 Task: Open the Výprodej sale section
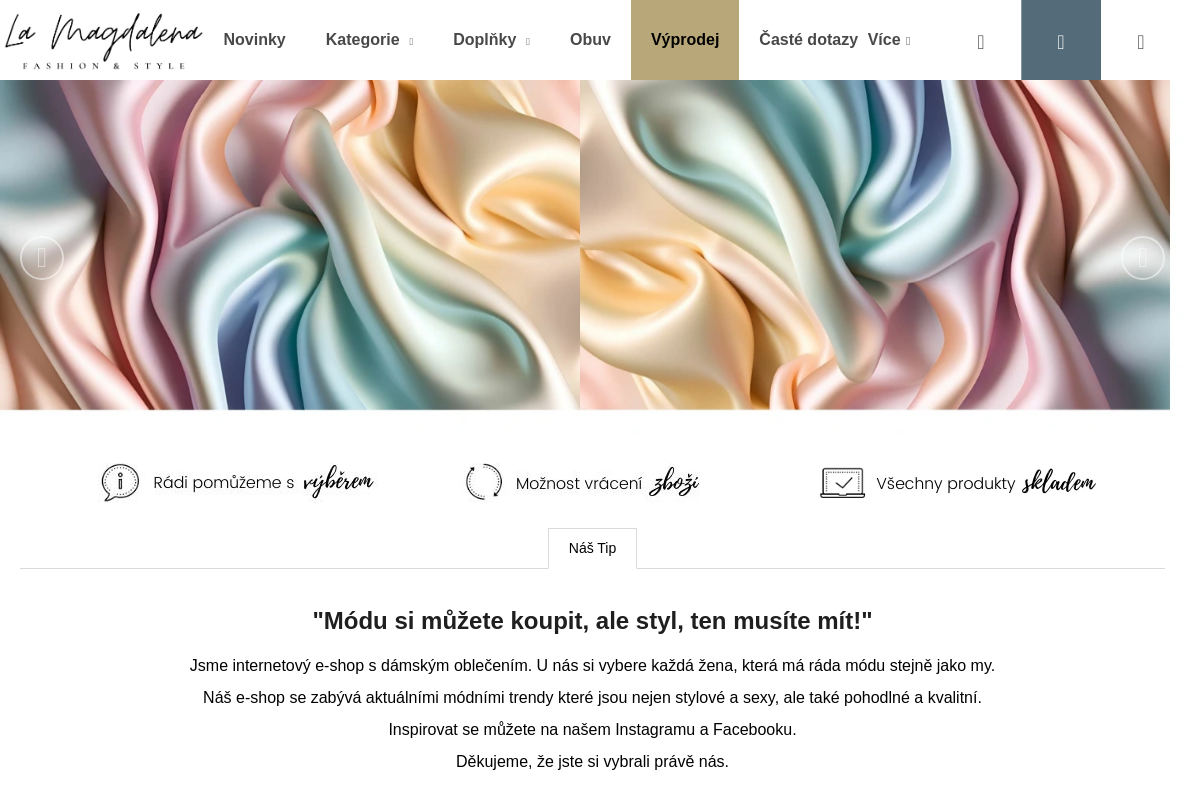pyautogui.click(x=685, y=40)
